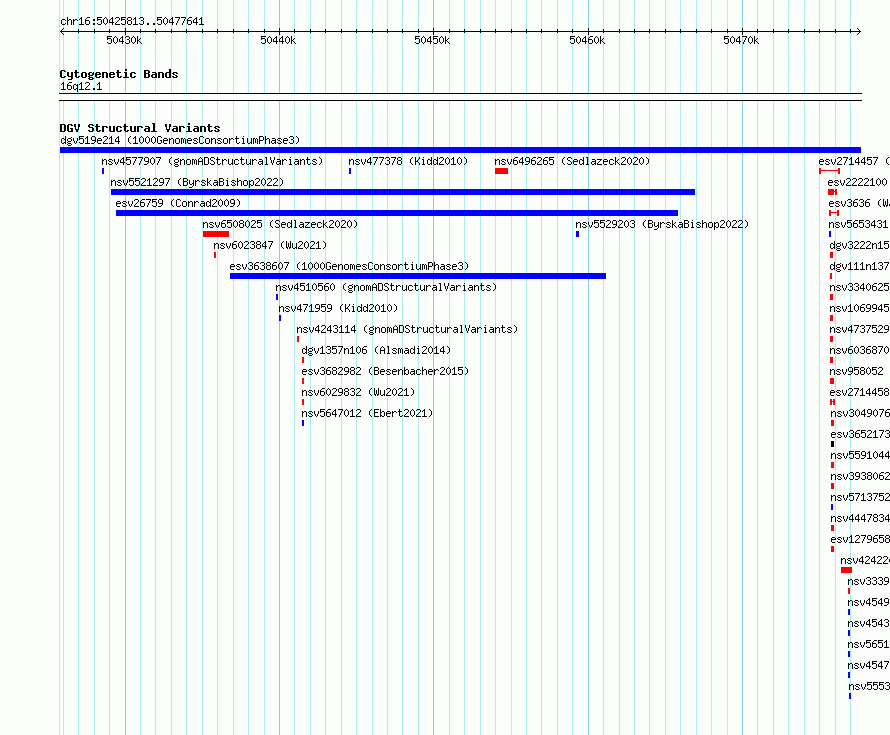Select the black esv3652173 variant marker

(833, 444)
